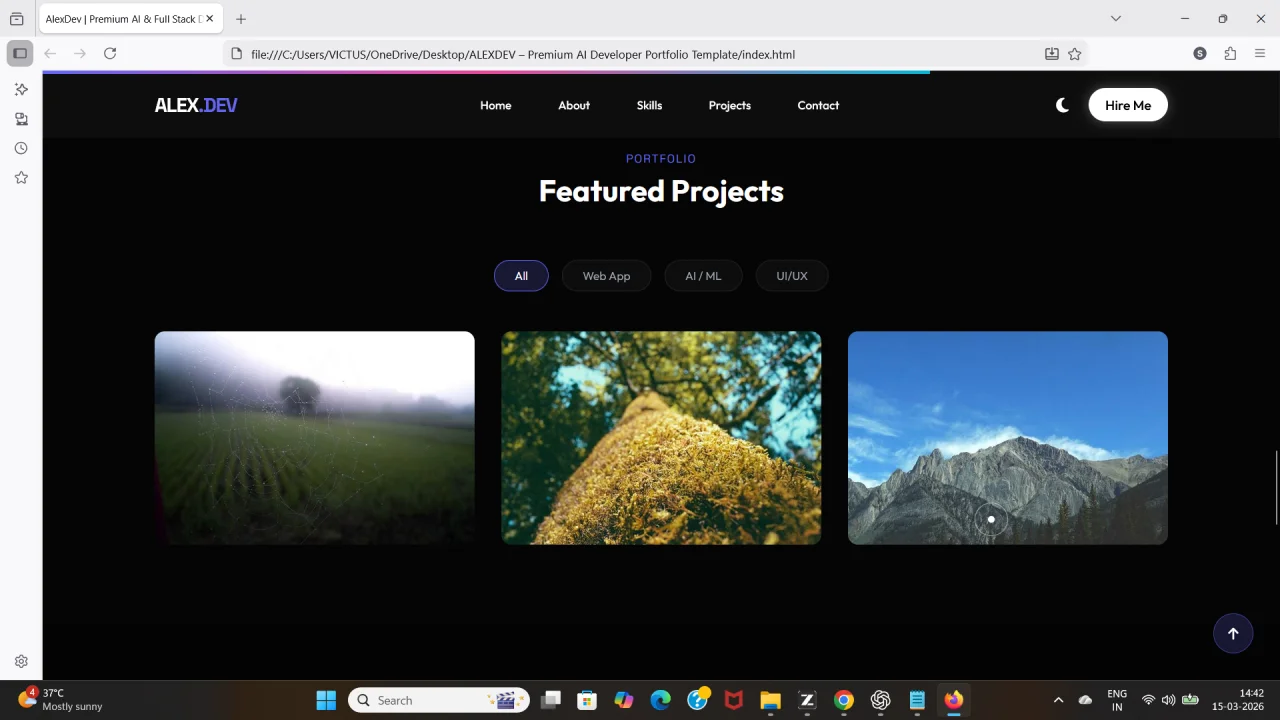Open the History sidebar clock icon
Image resolution: width=1280 pixels, height=720 pixels.
coord(21,148)
